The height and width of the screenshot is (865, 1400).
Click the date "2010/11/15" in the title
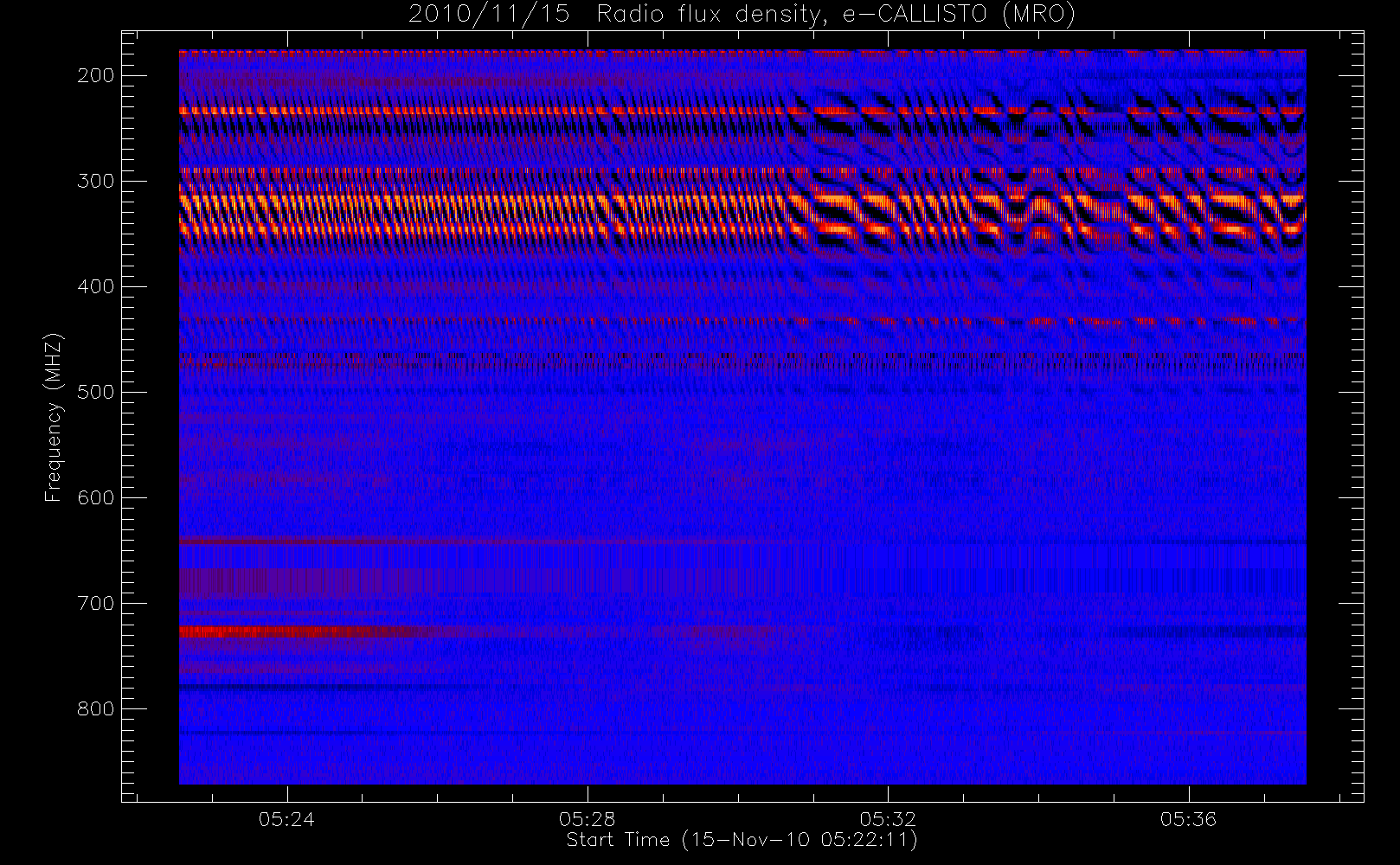[489, 15]
